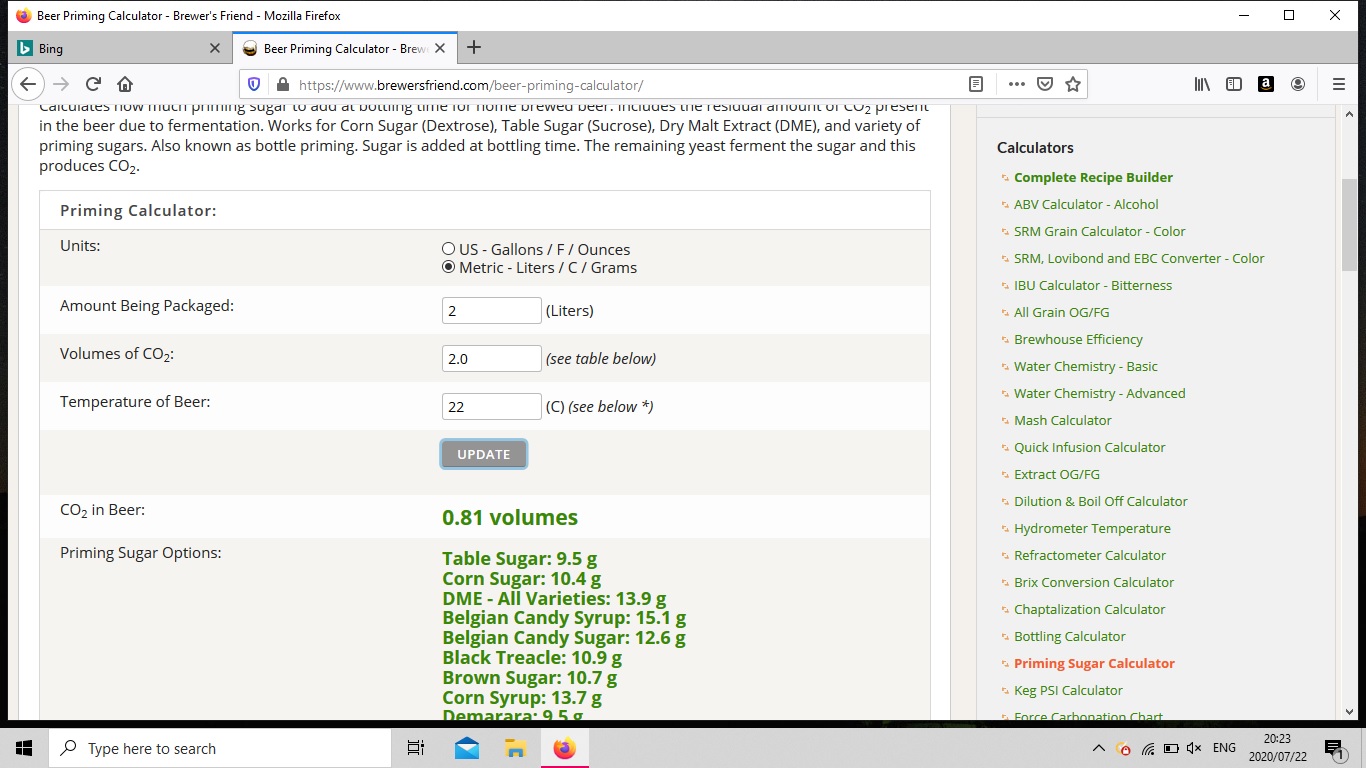1366x768 pixels.
Task: Open Complete Recipe Builder link
Action: pos(1093,177)
